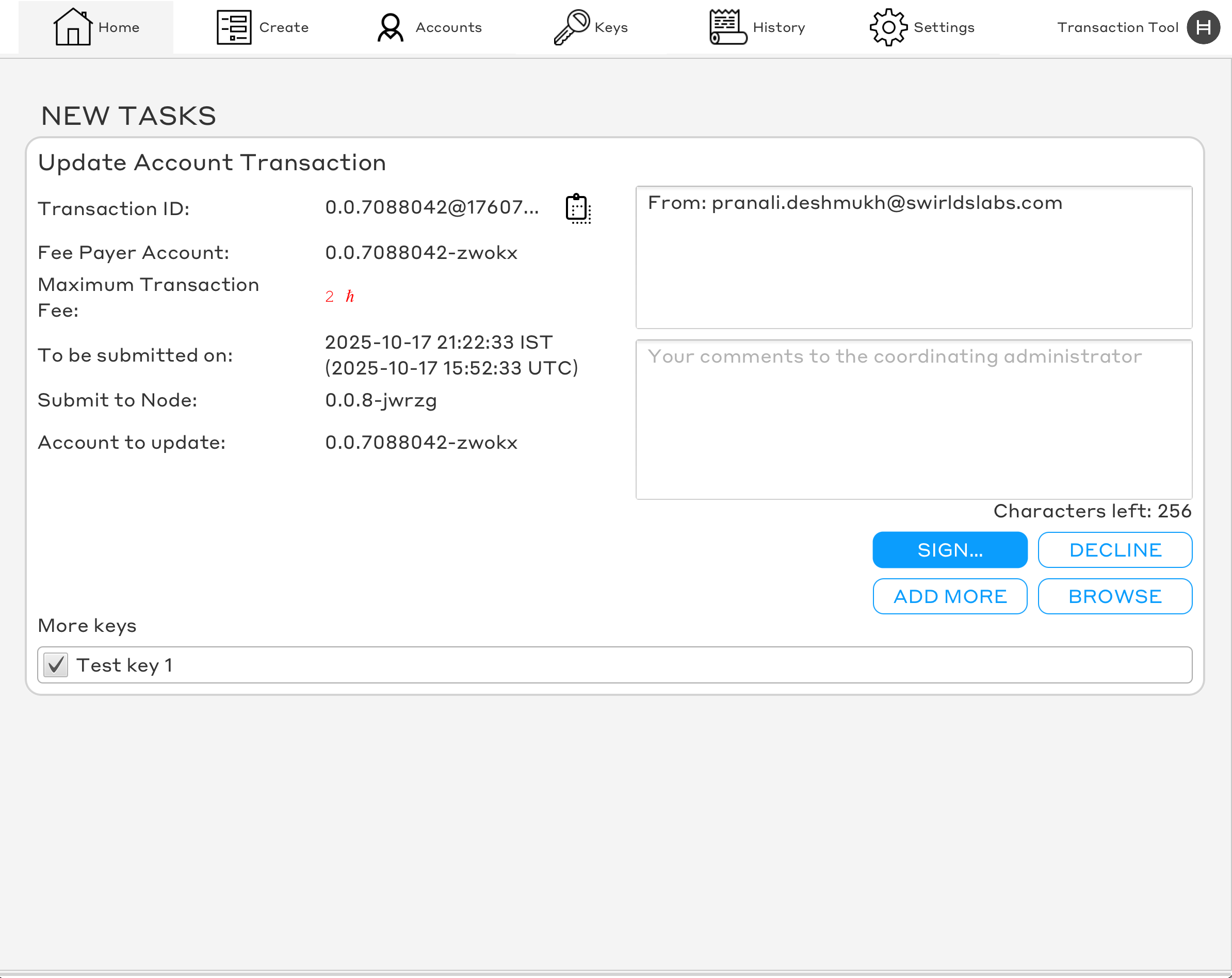This screenshot has width=1232, height=978.
Task: Click the truncated Transaction ID value
Action: (431, 207)
